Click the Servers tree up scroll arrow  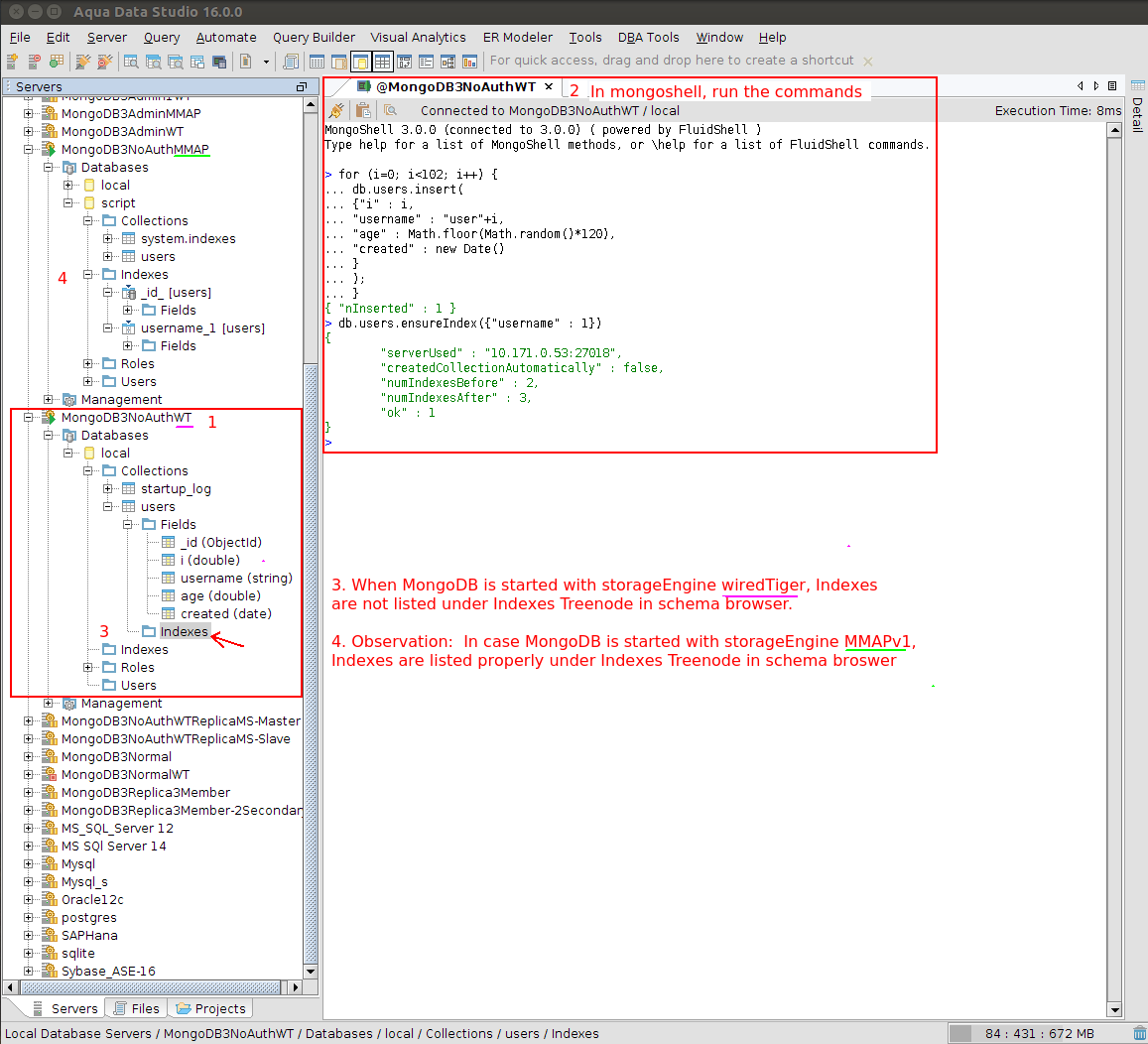(x=311, y=104)
